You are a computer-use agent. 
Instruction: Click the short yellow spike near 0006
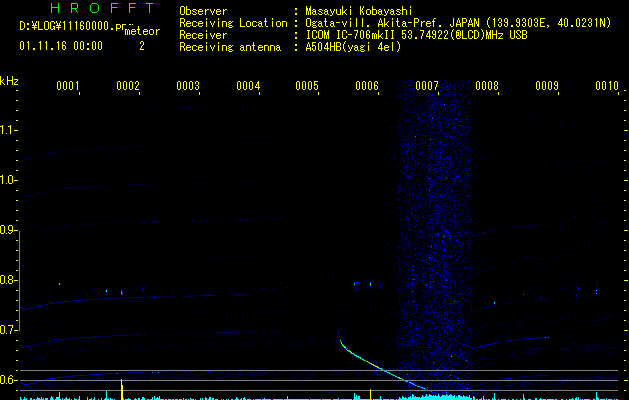370,394
